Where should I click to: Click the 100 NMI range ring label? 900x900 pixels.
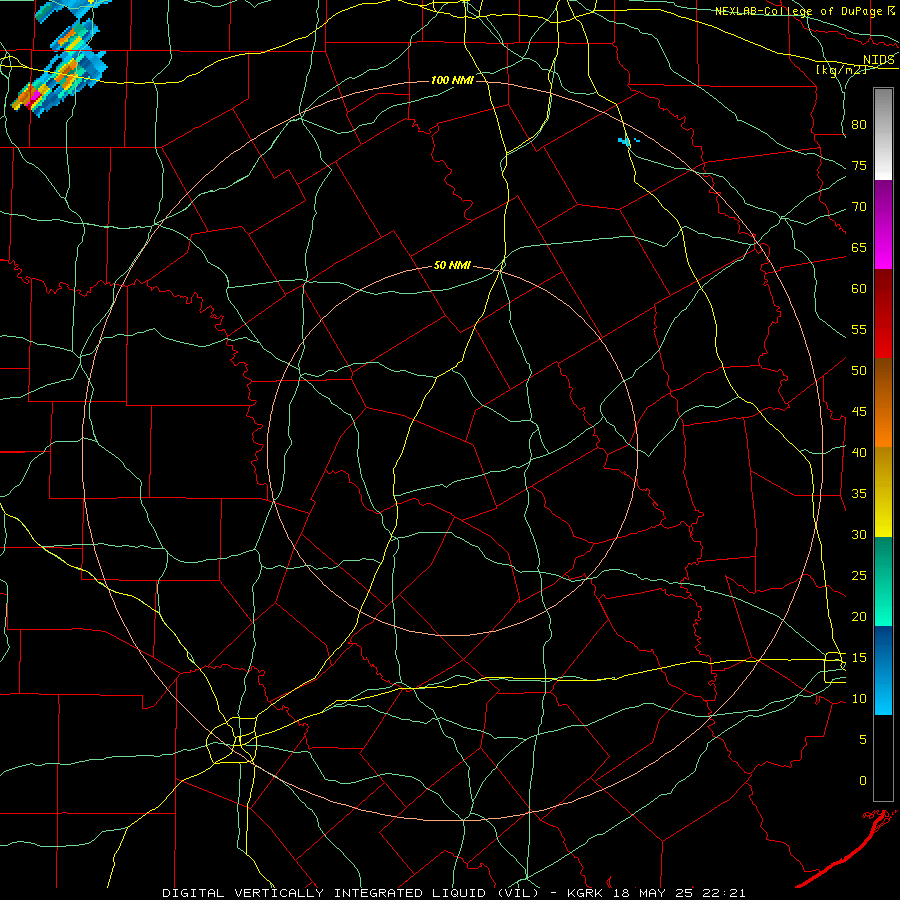452,80
